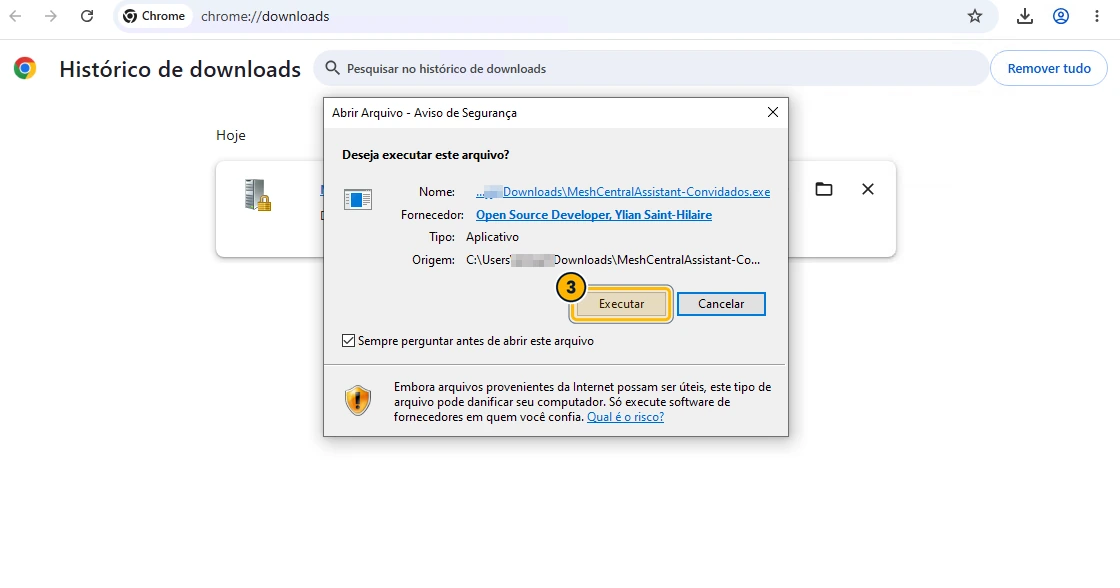Open the Downloads\MeshCentralAssistant-Convidados.exe file name link
This screenshot has width=1120, height=588.
(623, 191)
